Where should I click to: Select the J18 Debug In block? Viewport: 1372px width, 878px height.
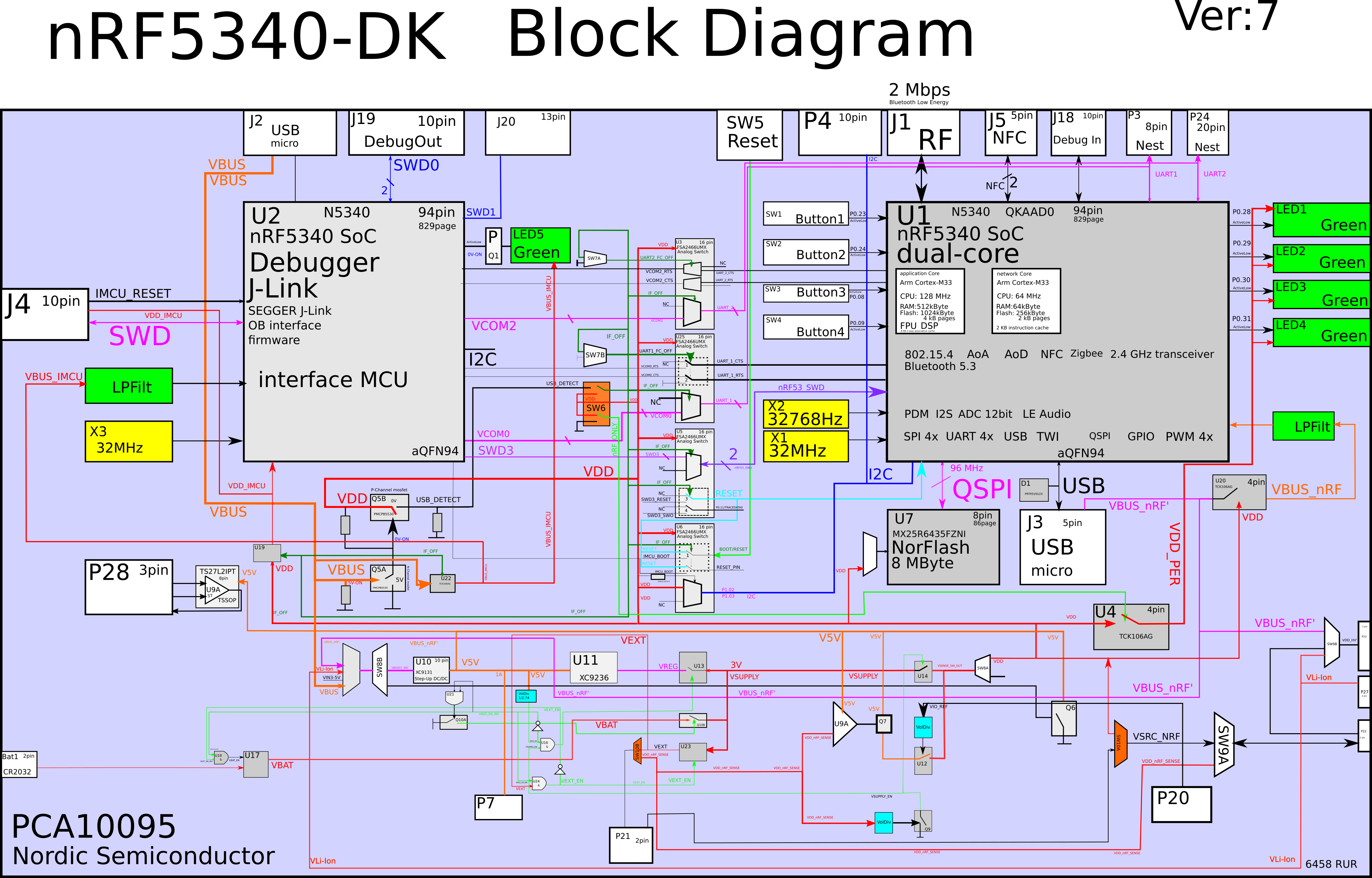click(x=1078, y=132)
